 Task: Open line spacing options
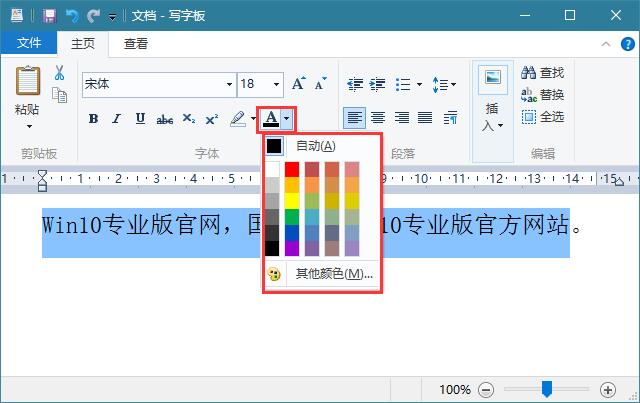444,85
